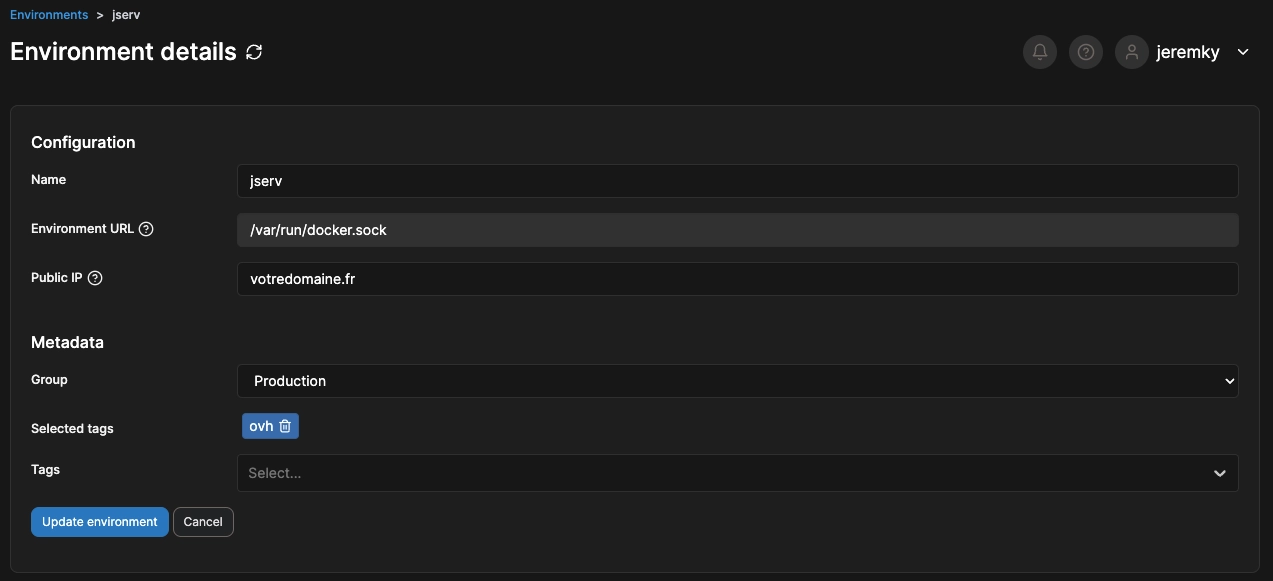Image resolution: width=1273 pixels, height=581 pixels.
Task: Go to the Environments breadcrumb link
Action: pyautogui.click(x=49, y=15)
